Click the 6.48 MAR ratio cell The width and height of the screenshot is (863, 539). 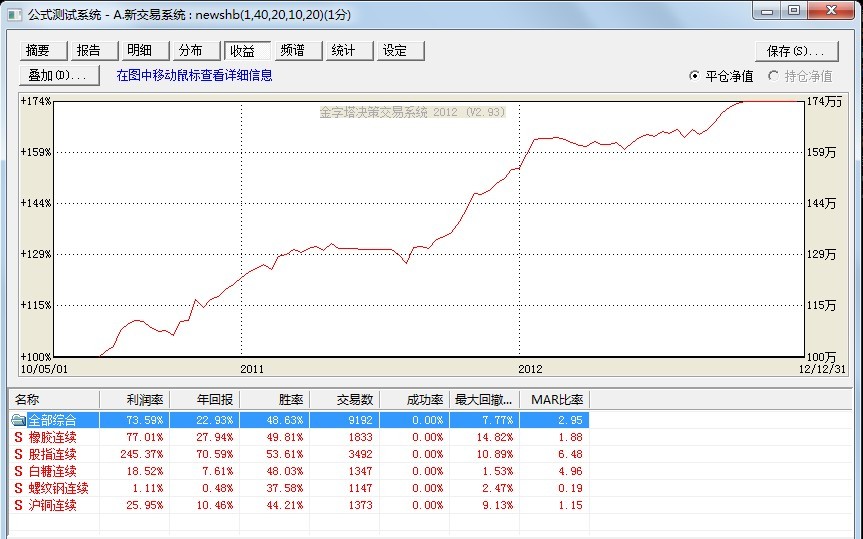pyautogui.click(x=570, y=454)
